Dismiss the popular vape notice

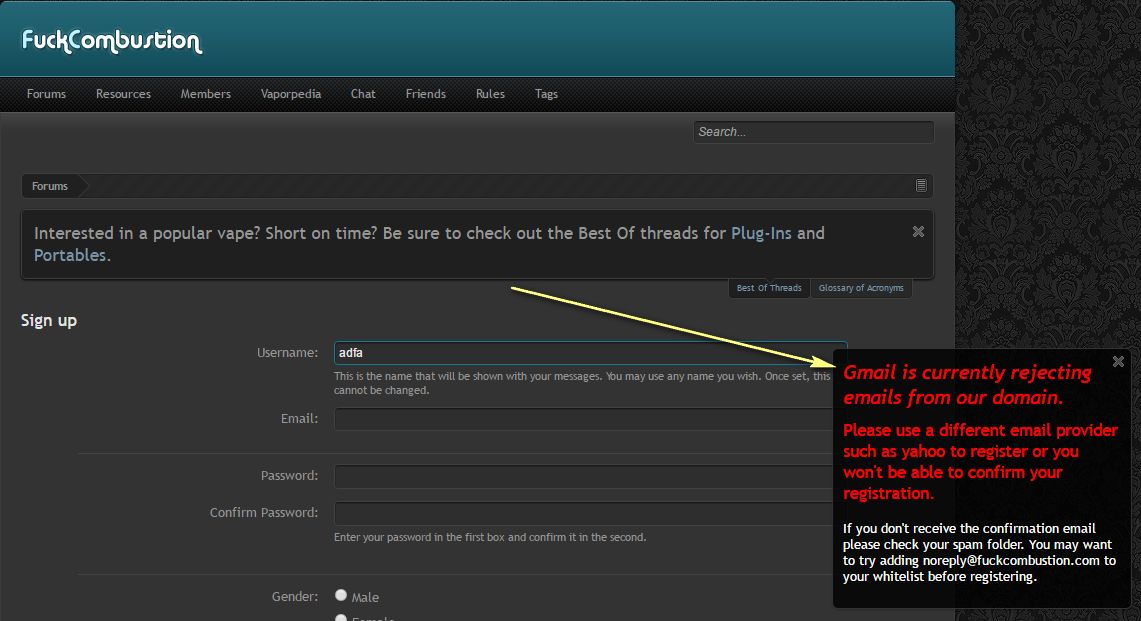coord(918,232)
